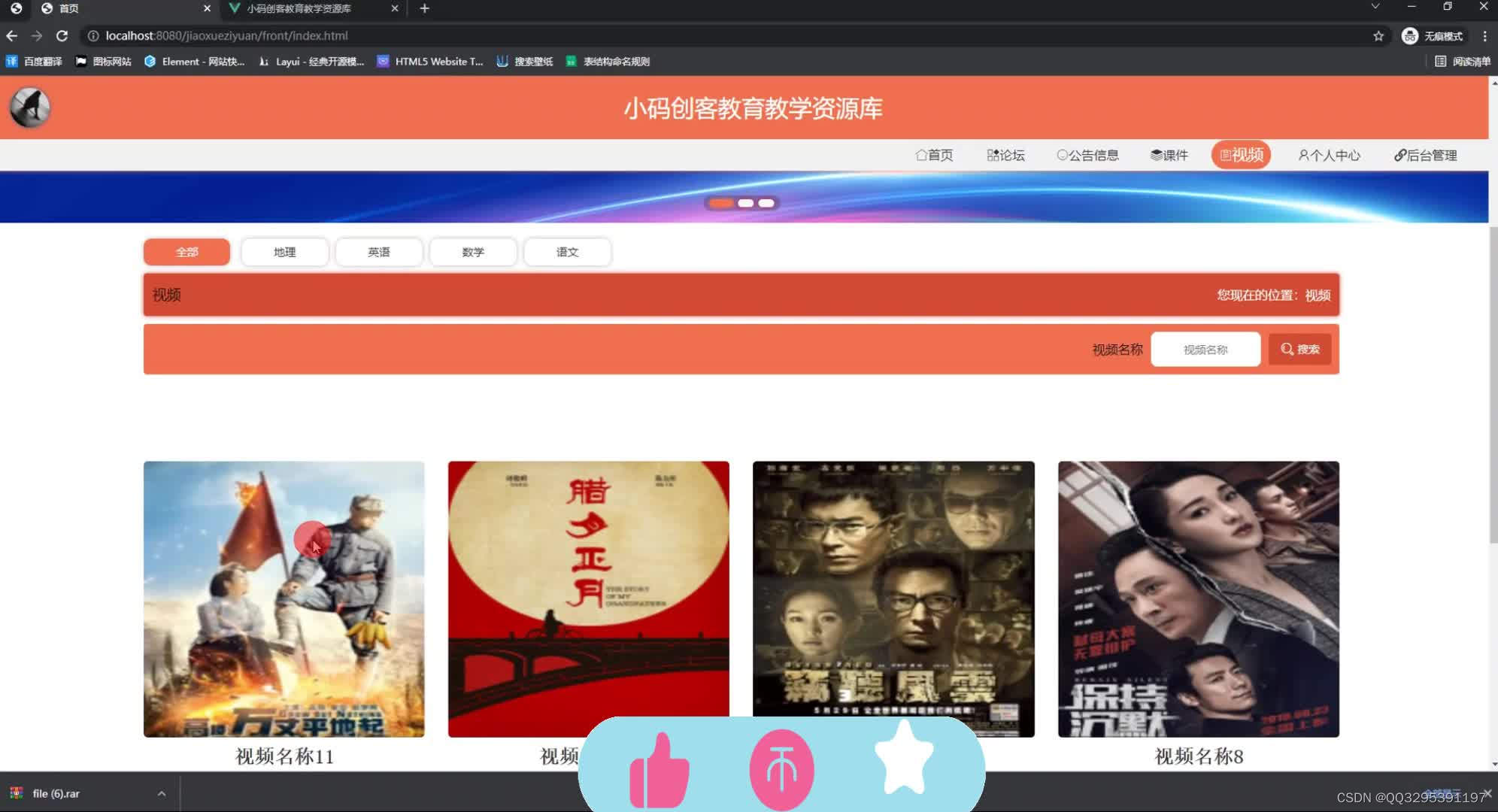1498x812 pixels.
Task: Click the 视频 breadcrumb location text
Action: pos(1318,295)
